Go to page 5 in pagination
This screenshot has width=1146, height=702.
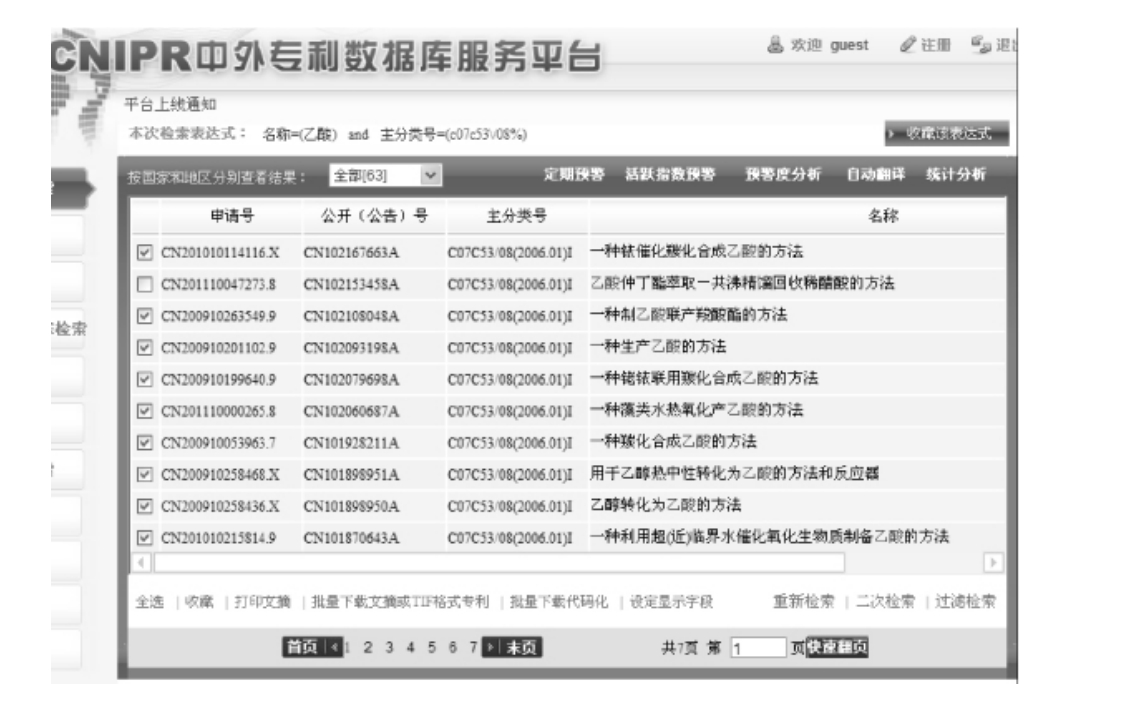click(432, 647)
